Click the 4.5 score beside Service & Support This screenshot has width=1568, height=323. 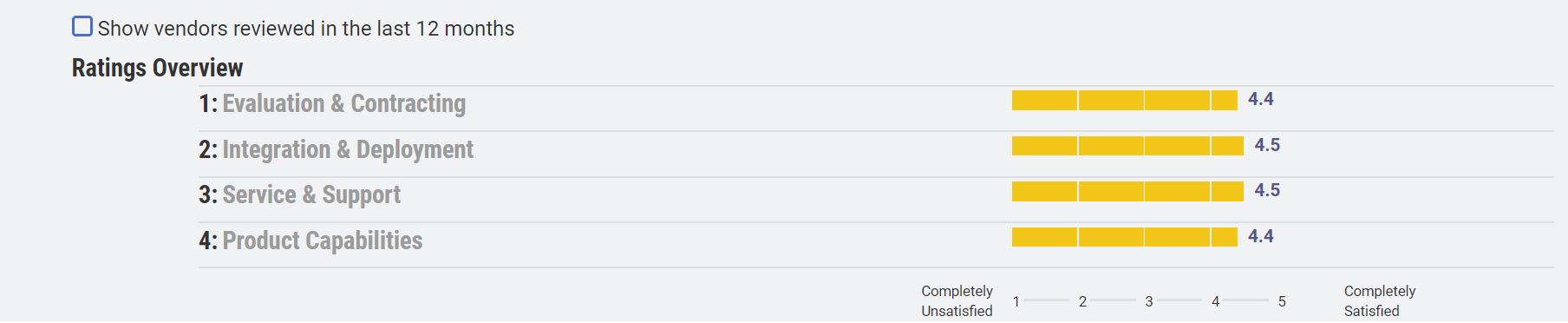pyautogui.click(x=1267, y=190)
